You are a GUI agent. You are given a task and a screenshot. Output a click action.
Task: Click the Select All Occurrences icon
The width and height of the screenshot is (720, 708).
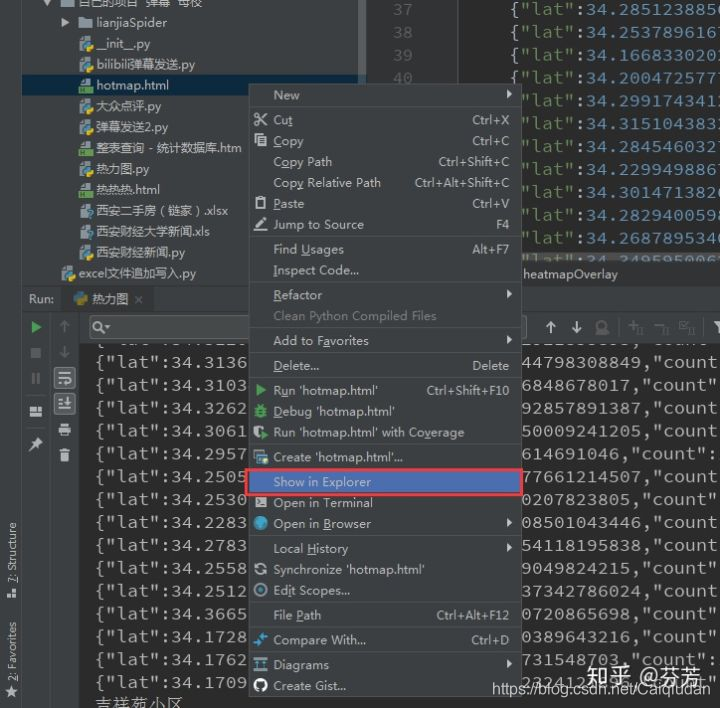[687, 327]
